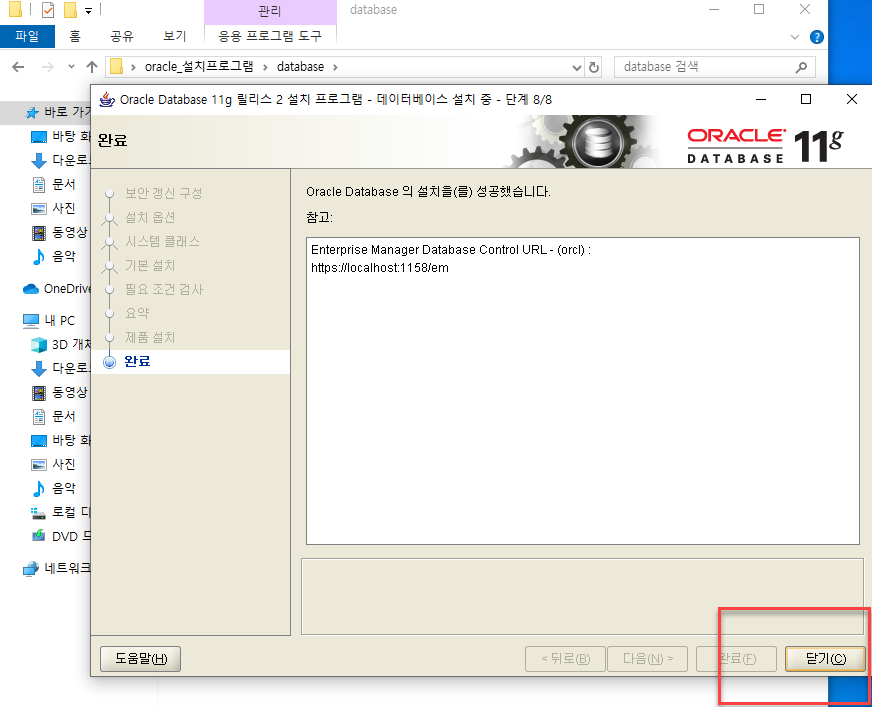Image resolution: width=872 pixels, height=707 pixels.
Task: Expand the chevron after oracle_설치프로그램 in the path
Action: (265, 67)
